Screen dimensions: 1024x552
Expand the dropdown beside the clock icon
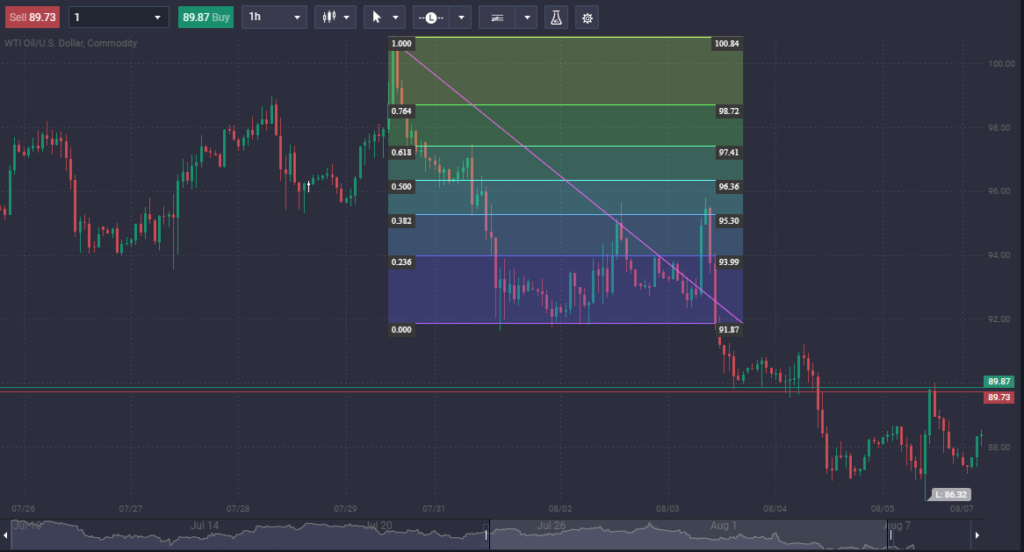point(461,17)
